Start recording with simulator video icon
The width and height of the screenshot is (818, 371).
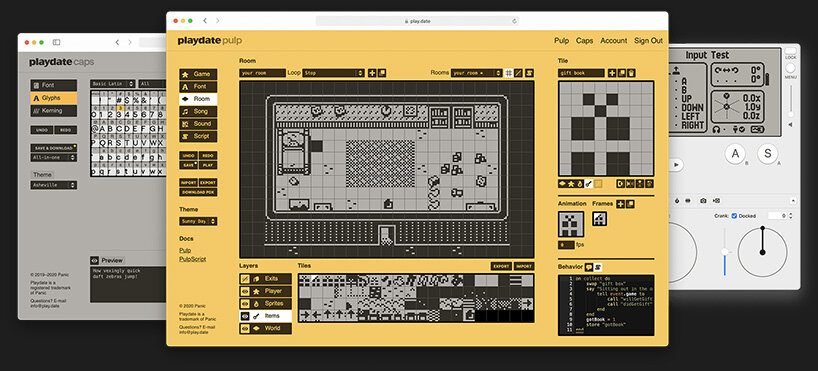click(x=716, y=201)
